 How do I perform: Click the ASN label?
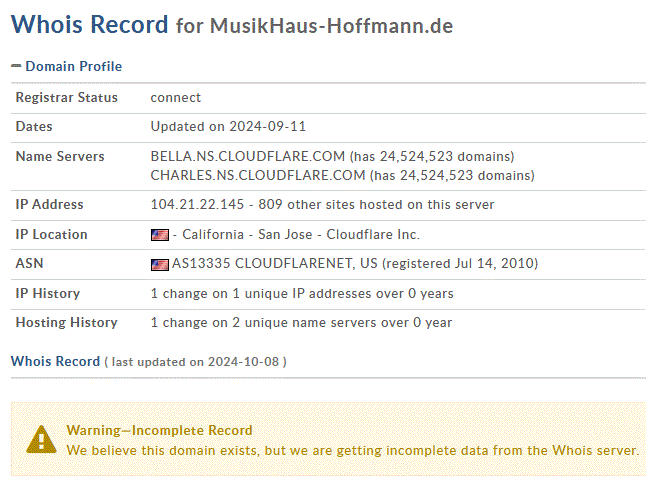[x=29, y=263]
